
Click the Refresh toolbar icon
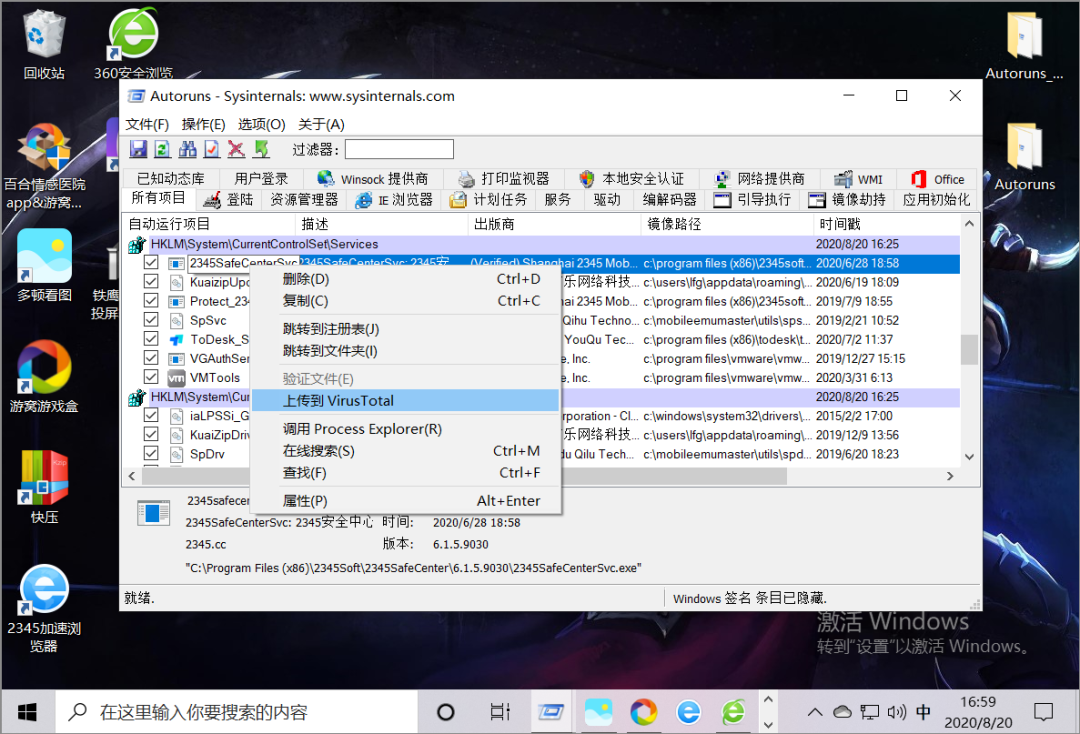coord(161,149)
